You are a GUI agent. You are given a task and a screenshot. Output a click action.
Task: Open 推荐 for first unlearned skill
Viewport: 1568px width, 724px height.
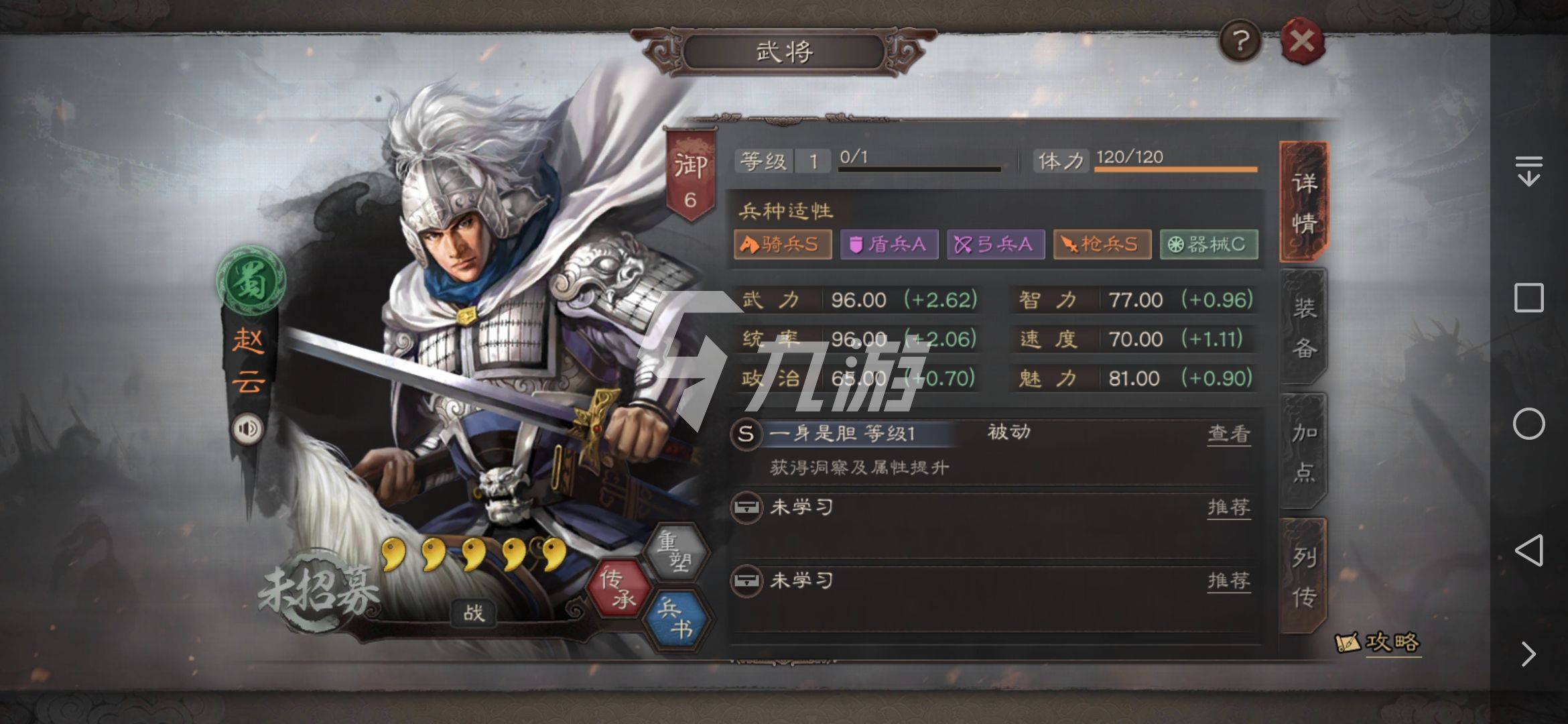click(1228, 507)
